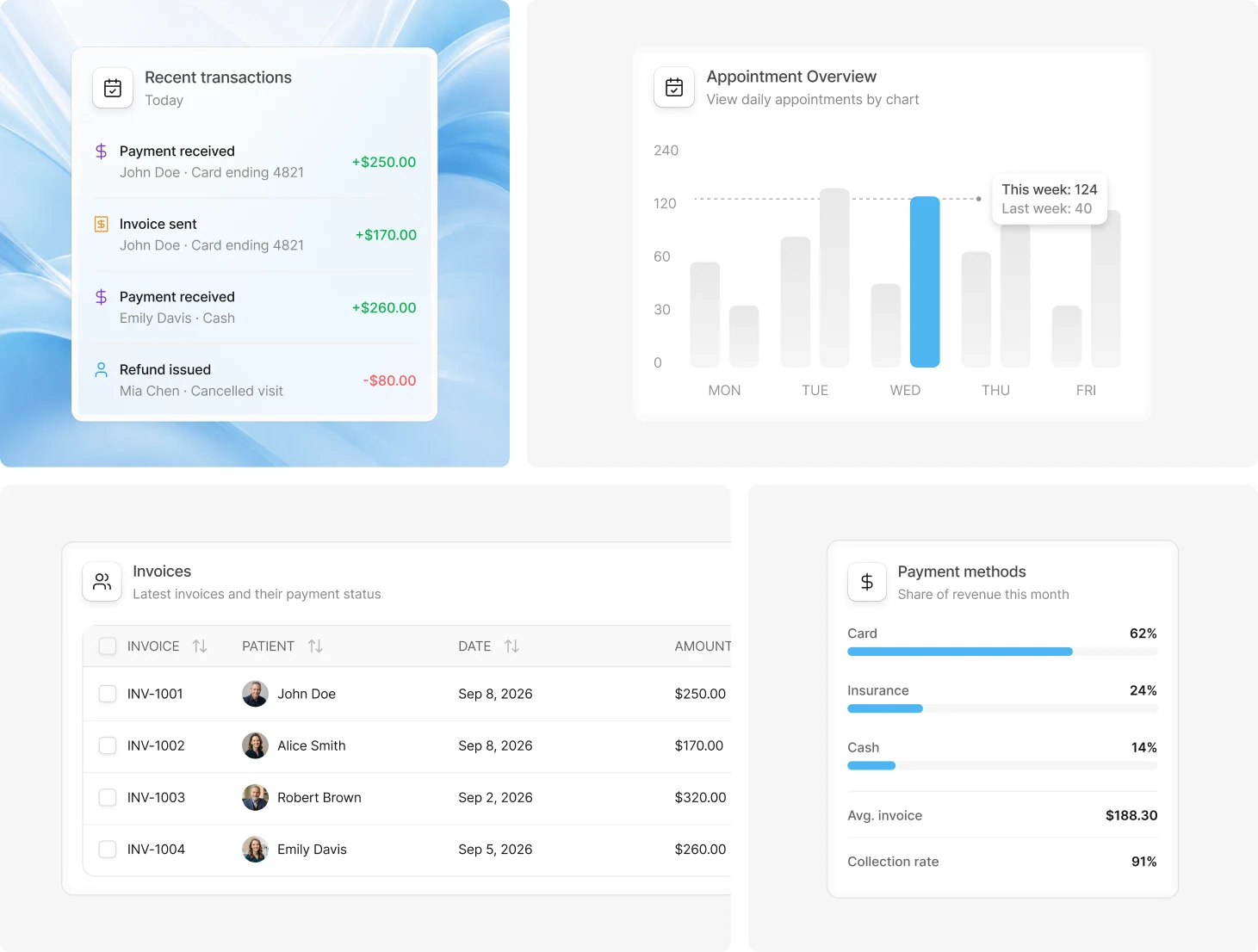Screen dimensions: 1258x952
Task: Click patient name Robert Brown
Action: click(x=319, y=798)
